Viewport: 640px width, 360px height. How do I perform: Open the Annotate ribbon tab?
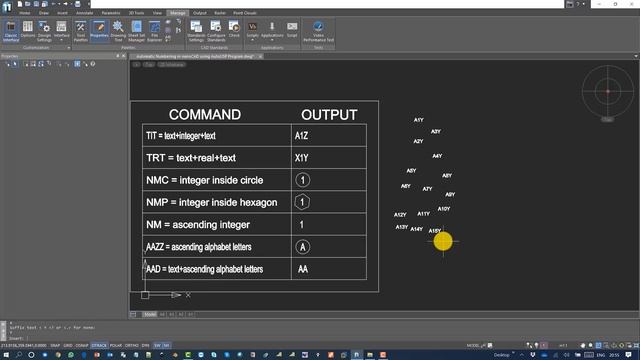[x=84, y=13]
